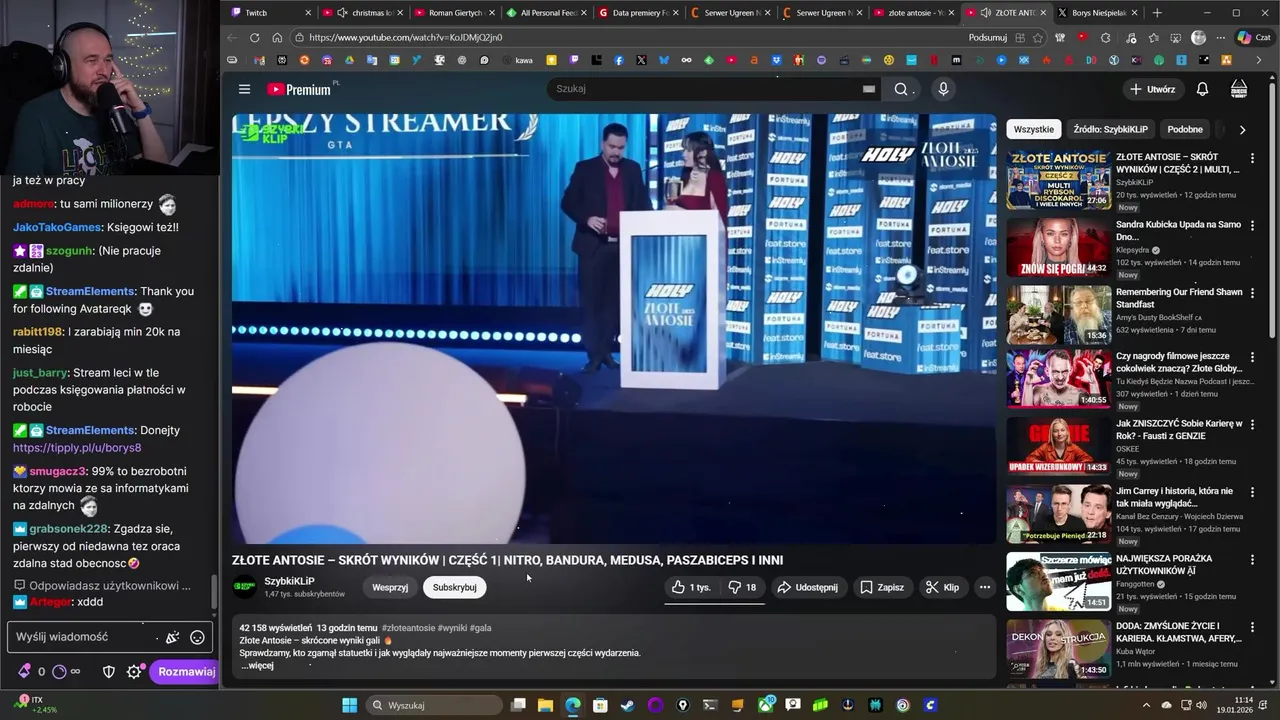The height and width of the screenshot is (720, 1280).
Task: Toggle the Subskrybuj subscribe button
Action: point(455,587)
